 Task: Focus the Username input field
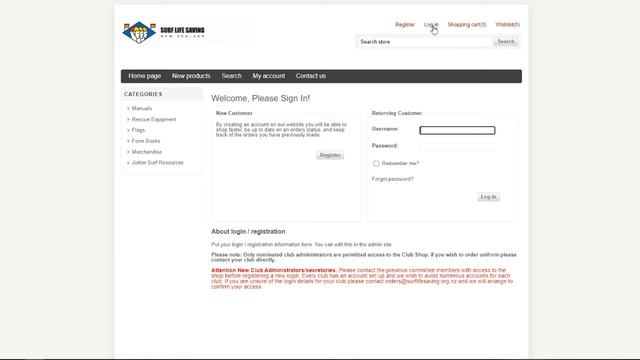point(457,130)
